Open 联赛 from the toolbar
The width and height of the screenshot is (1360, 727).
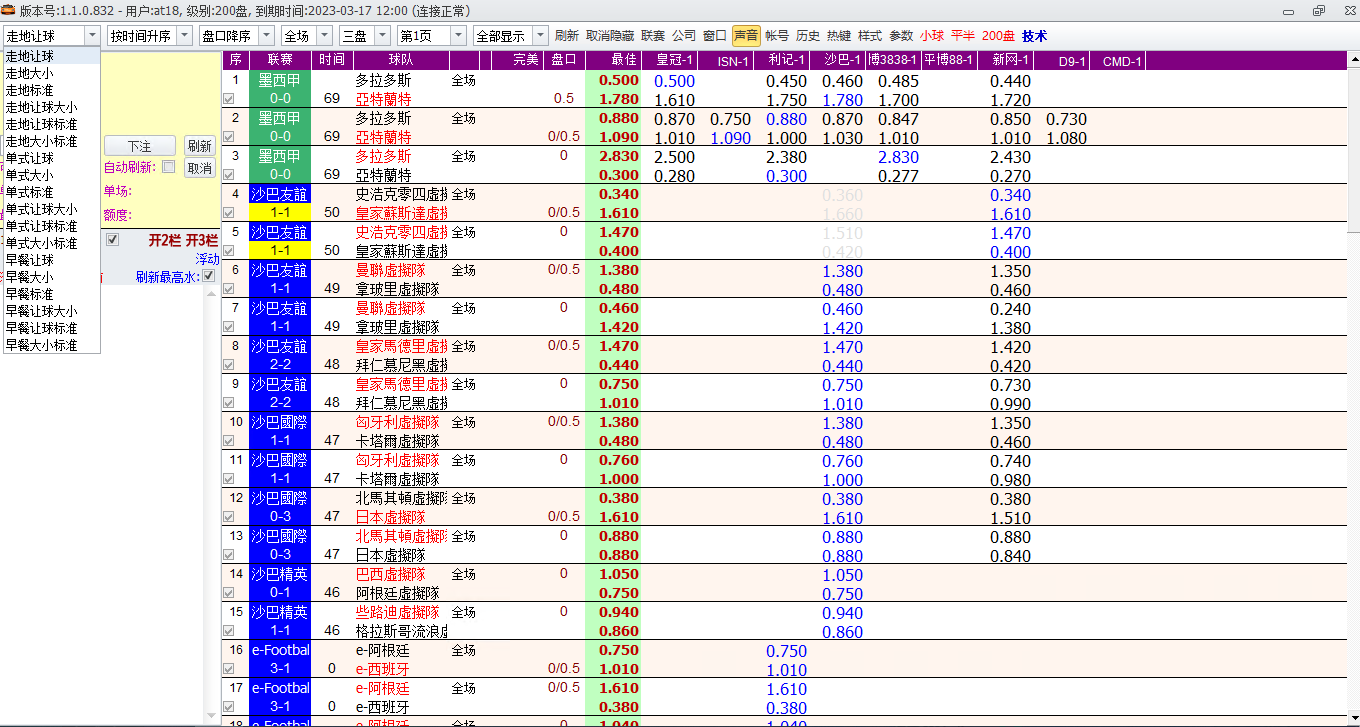click(653, 36)
